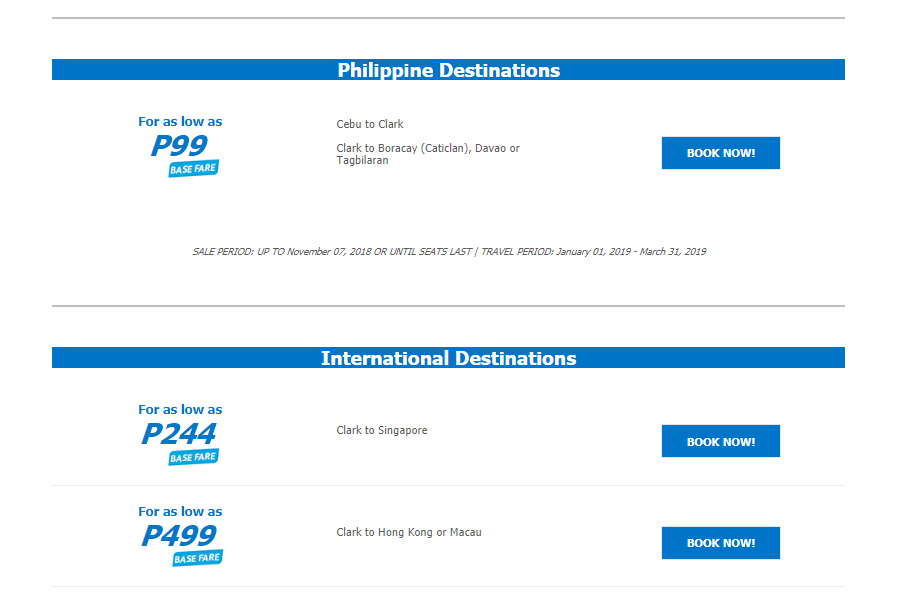Click 'For as low as' above P499
The height and width of the screenshot is (610, 912).
[x=180, y=512]
